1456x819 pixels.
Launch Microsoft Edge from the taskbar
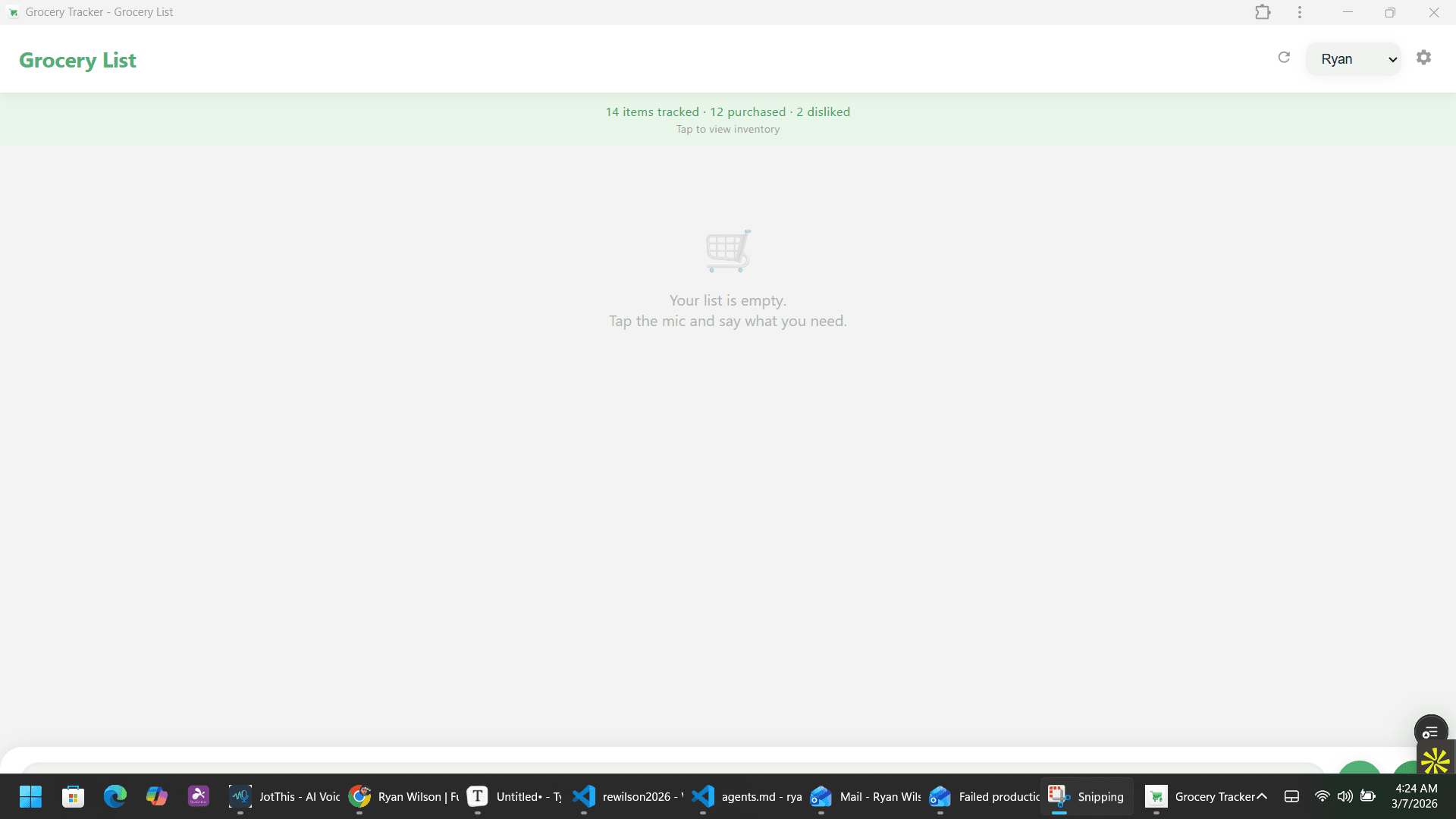[x=115, y=796]
